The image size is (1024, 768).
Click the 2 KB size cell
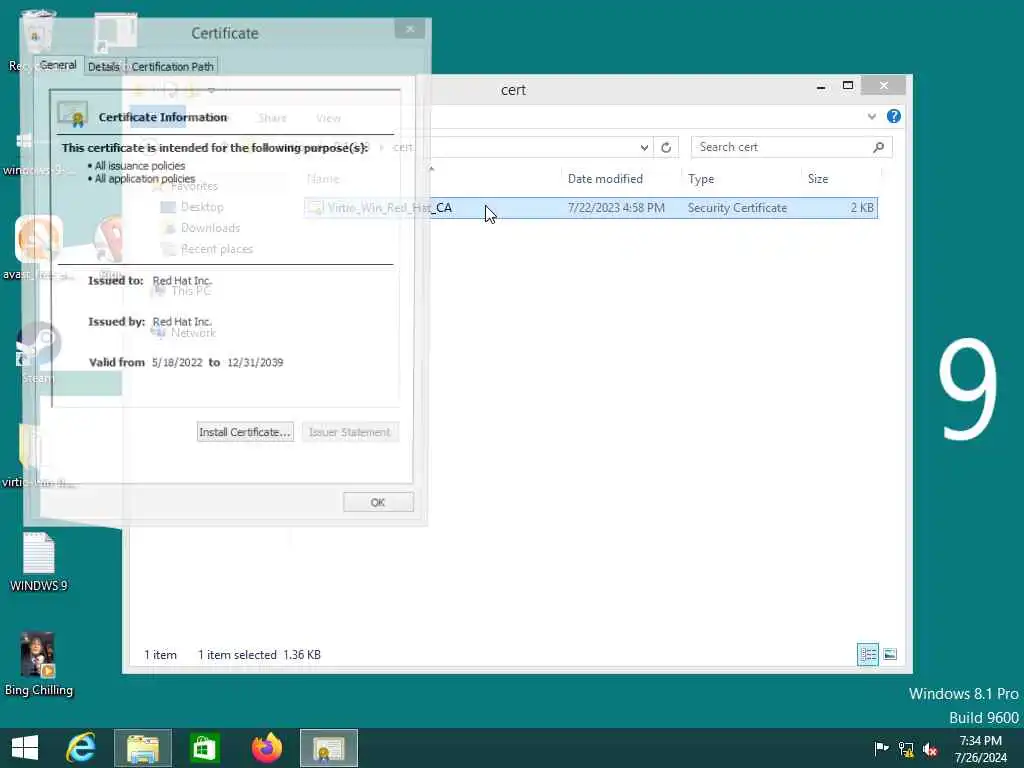pos(861,208)
